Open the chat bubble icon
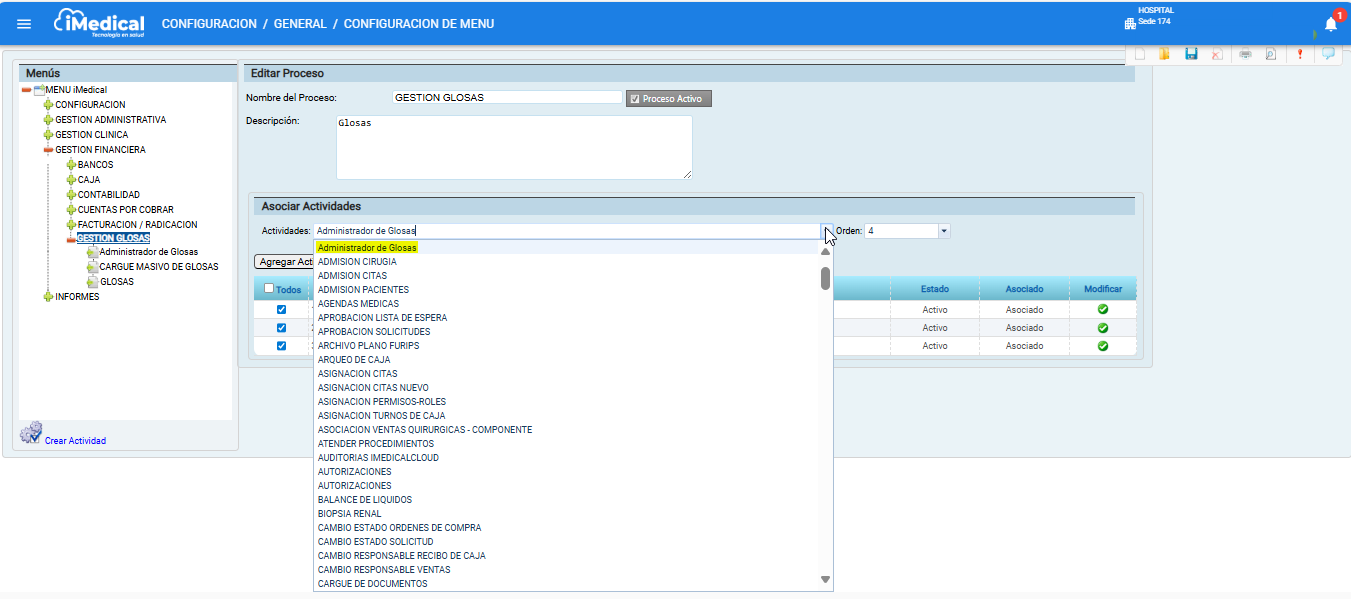 pyautogui.click(x=1328, y=54)
